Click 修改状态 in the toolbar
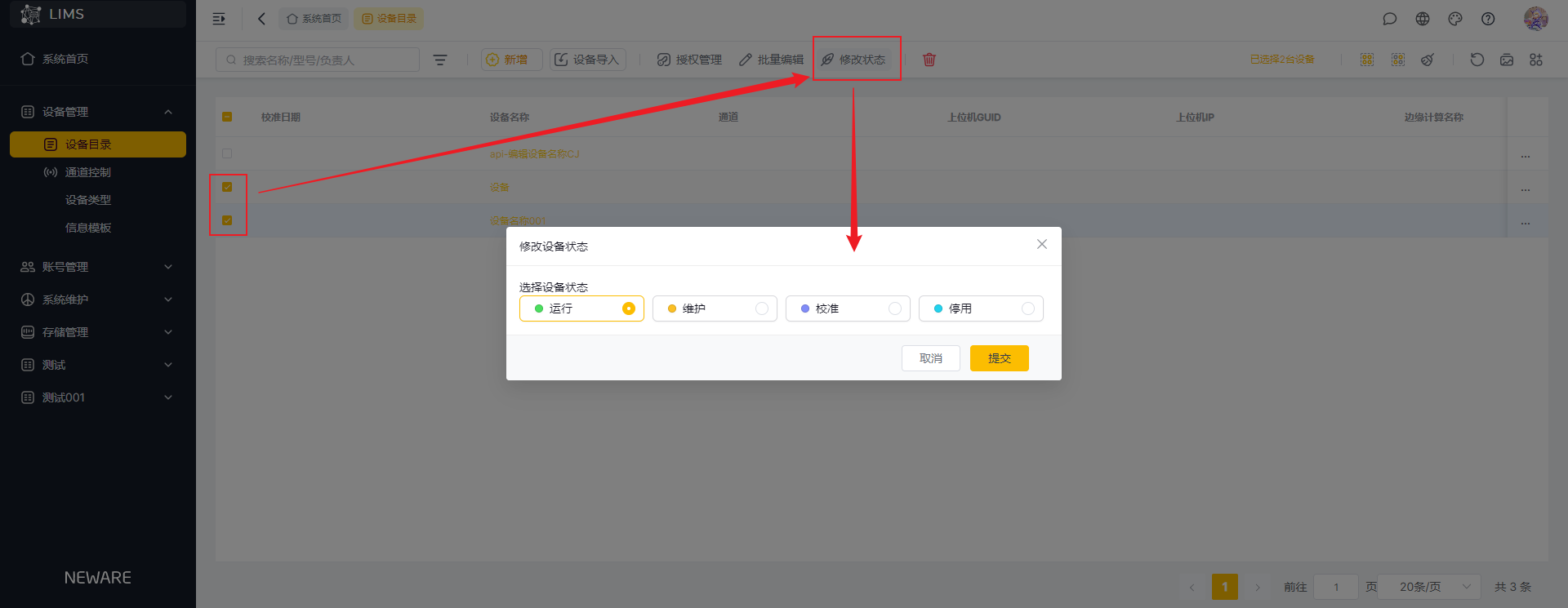The width and height of the screenshot is (1568, 608). (853, 60)
